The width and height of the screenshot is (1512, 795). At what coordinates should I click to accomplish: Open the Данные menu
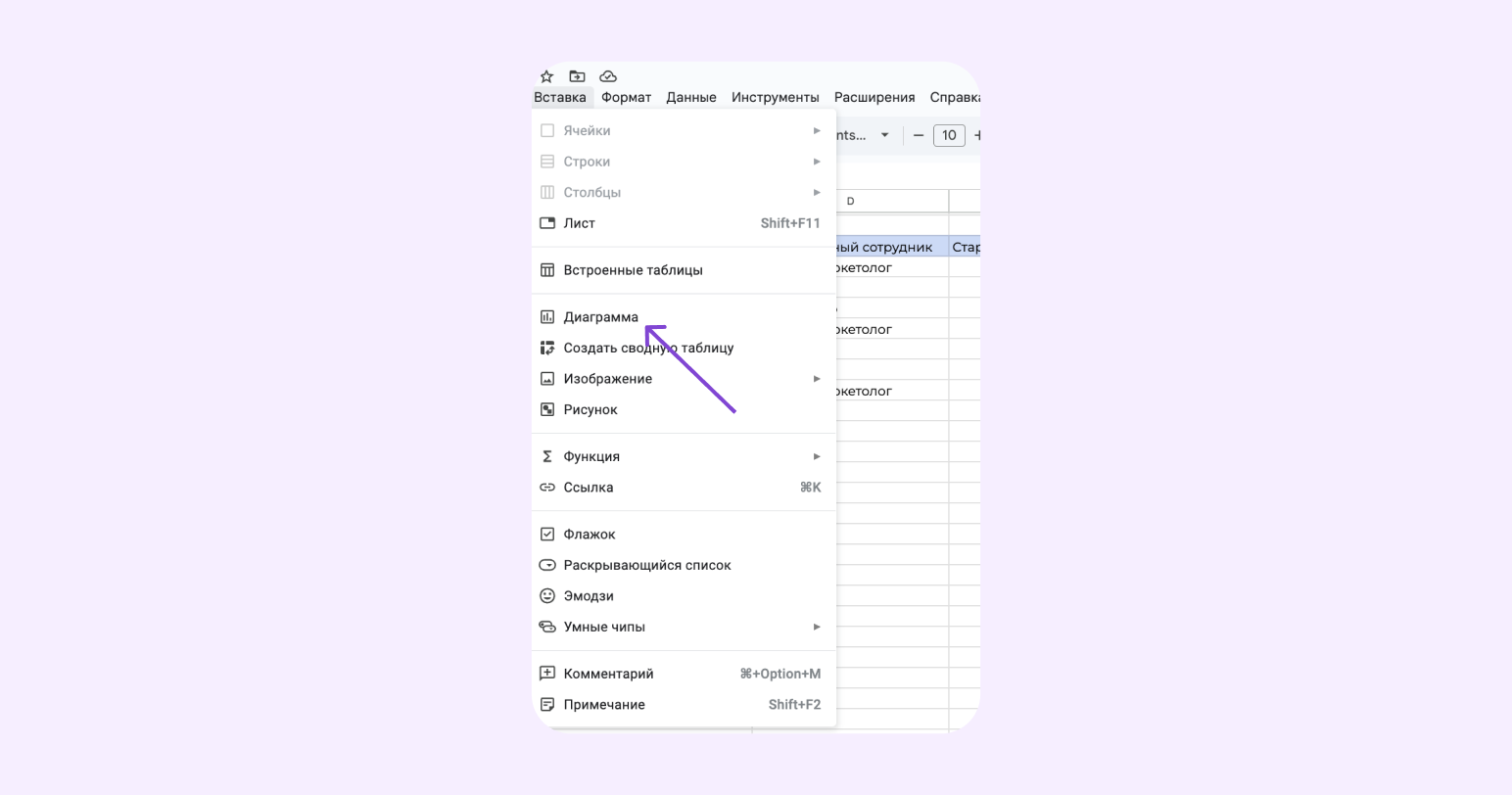coord(691,97)
